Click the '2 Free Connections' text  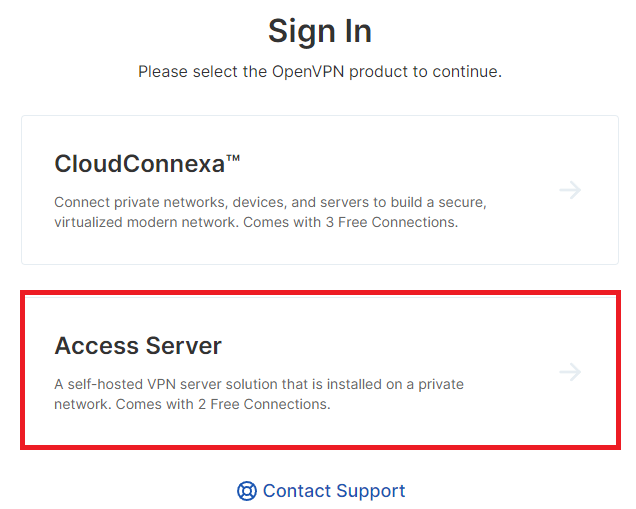point(271,405)
